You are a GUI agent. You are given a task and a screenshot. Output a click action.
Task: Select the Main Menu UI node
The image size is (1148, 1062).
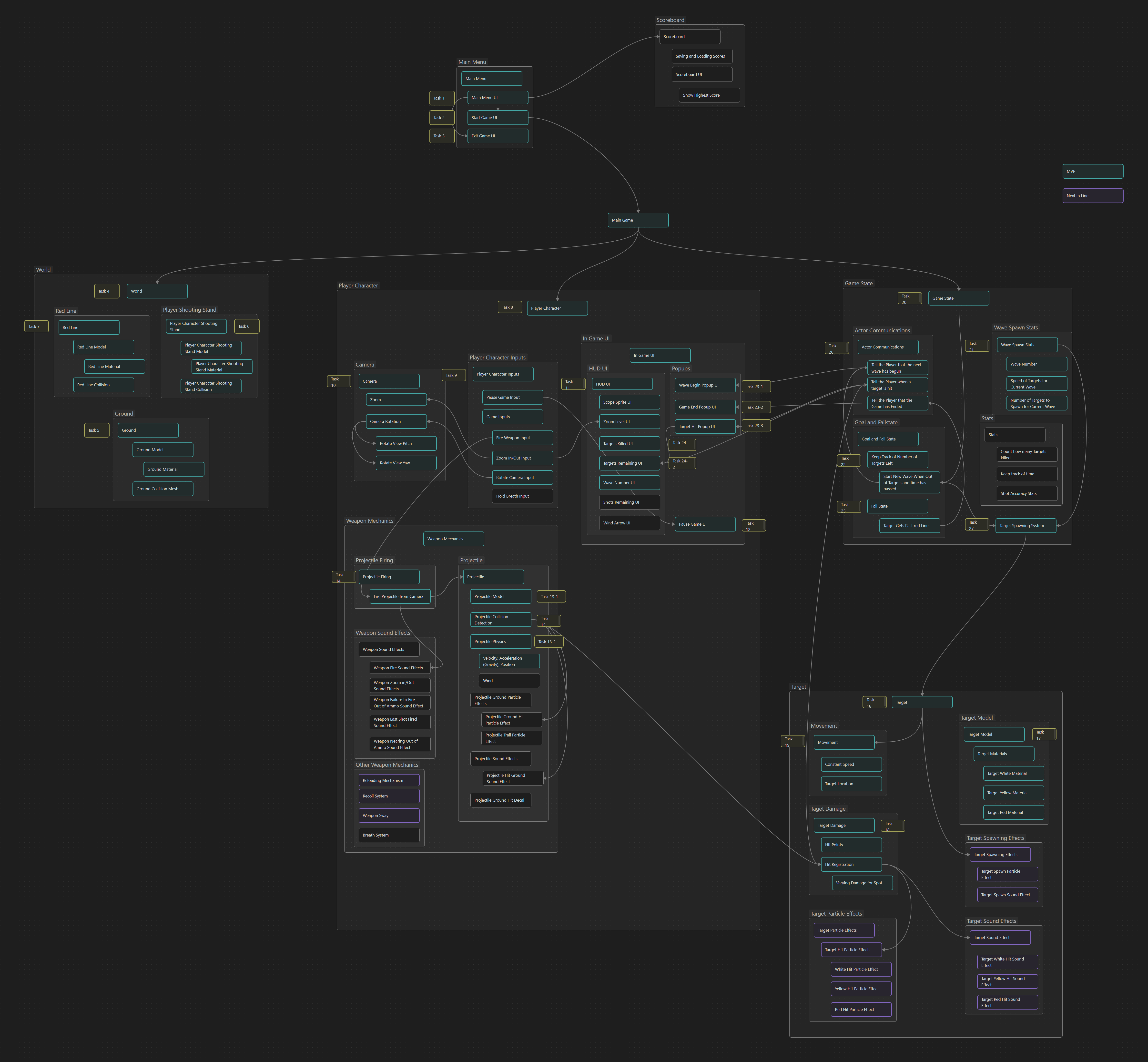(498, 98)
